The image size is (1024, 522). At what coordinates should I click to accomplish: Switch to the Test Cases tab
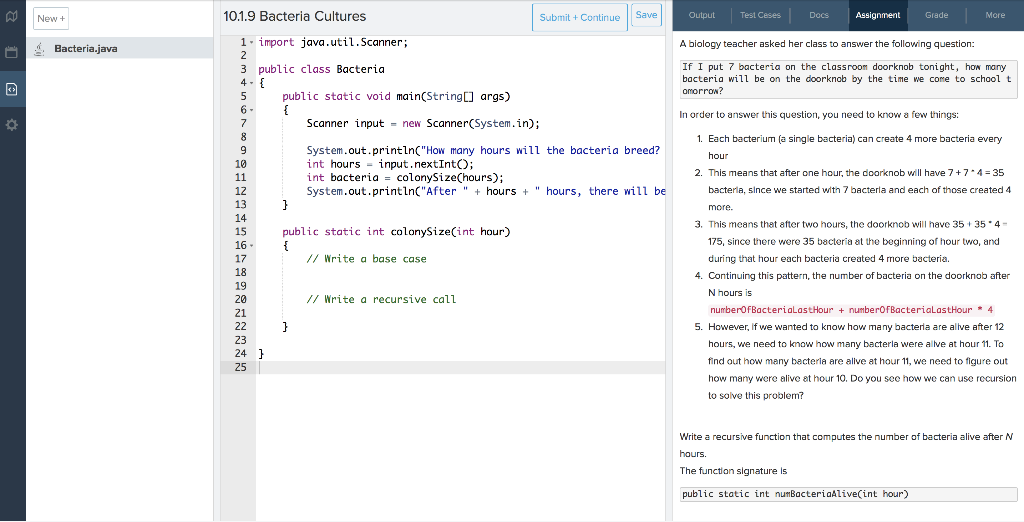coord(760,15)
